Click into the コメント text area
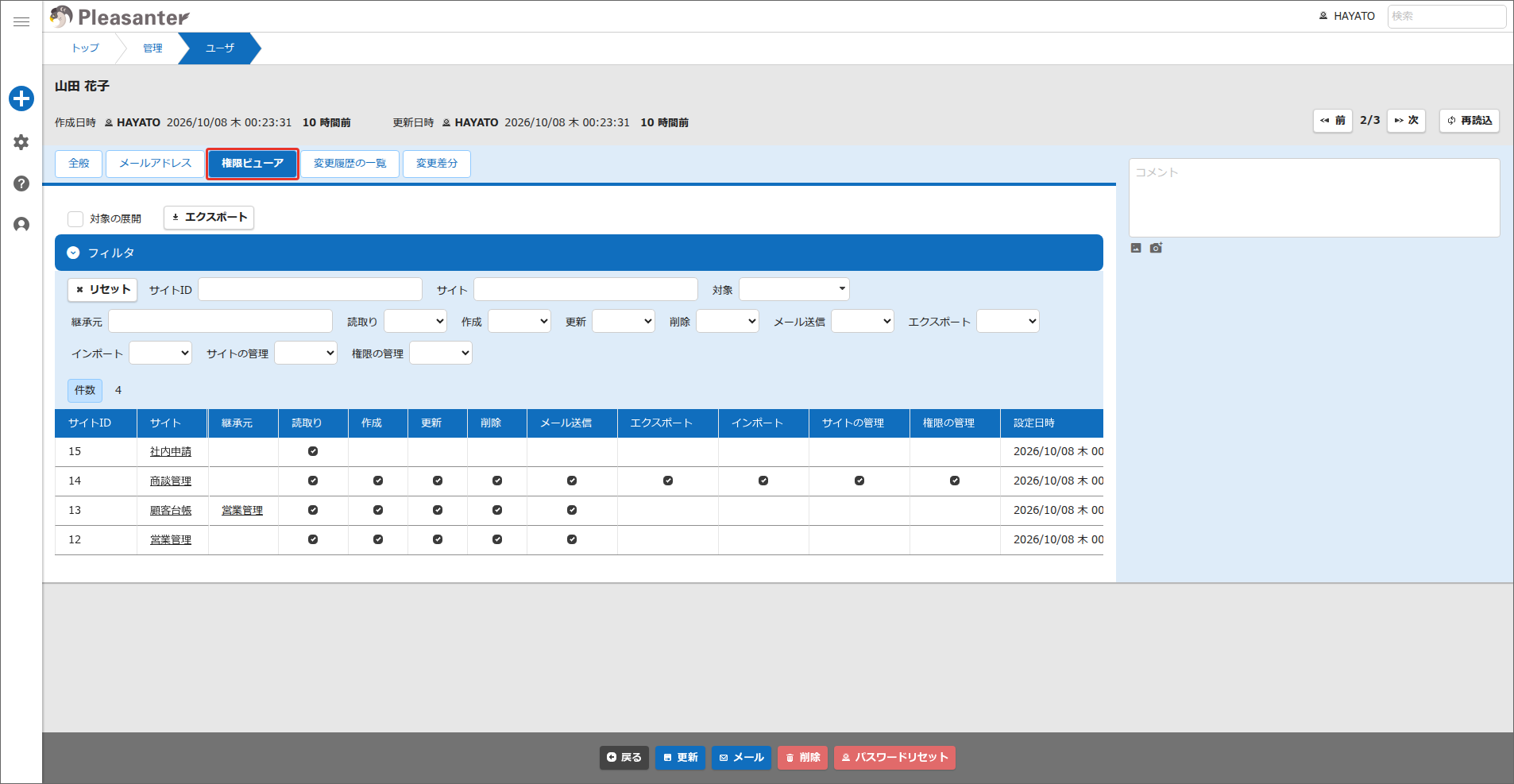This screenshot has height=784, width=1514. (x=1315, y=198)
